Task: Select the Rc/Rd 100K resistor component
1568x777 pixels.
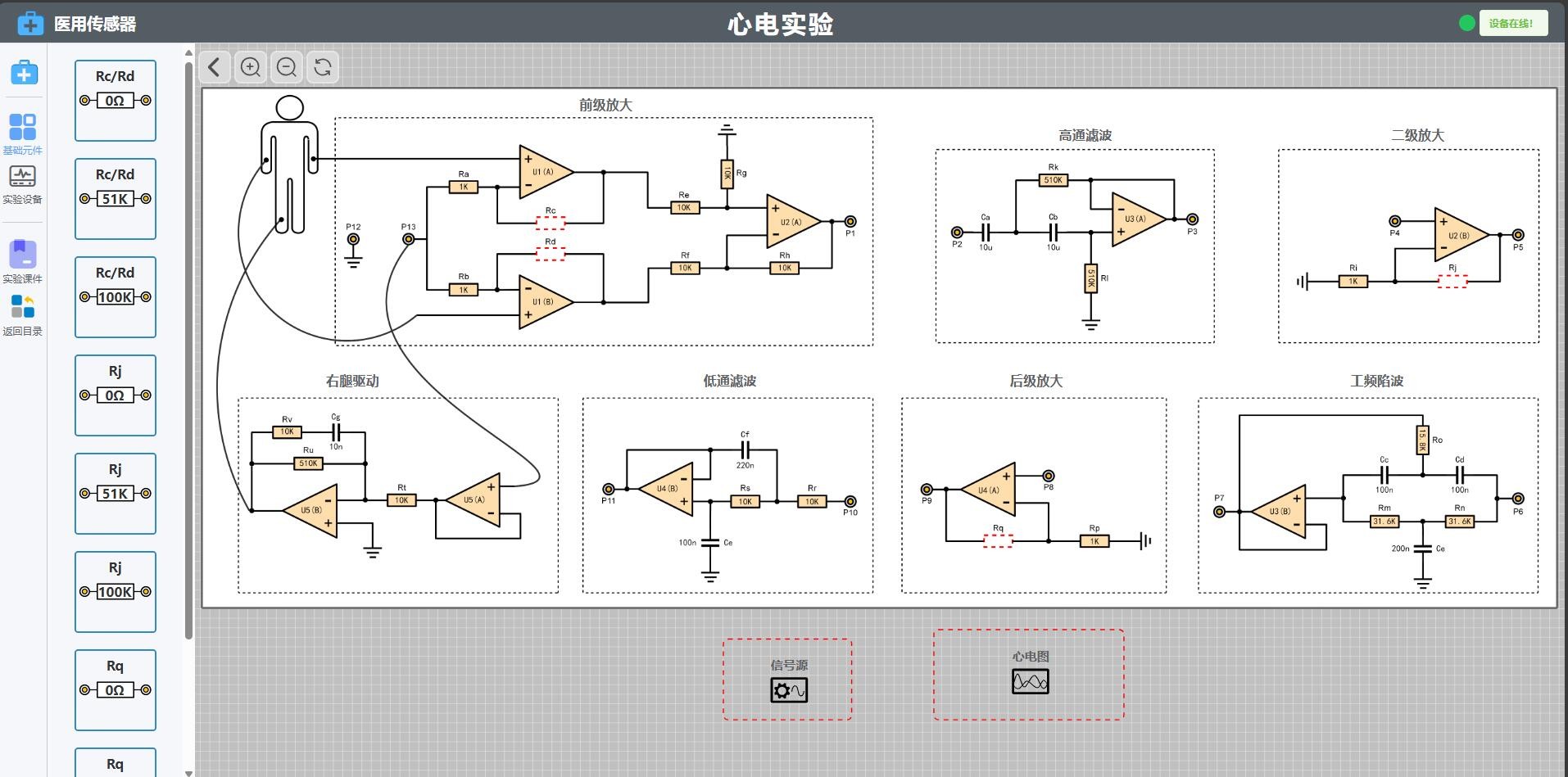Action: 116,297
